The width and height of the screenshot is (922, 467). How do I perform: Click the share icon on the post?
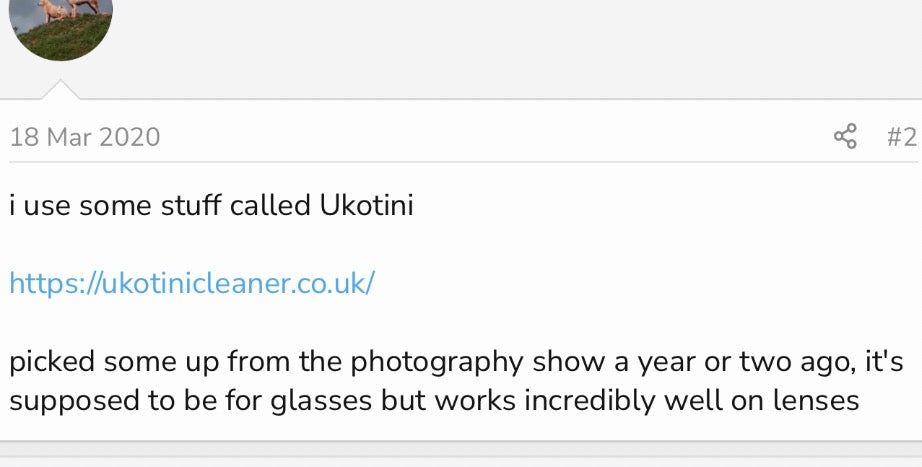click(x=845, y=136)
